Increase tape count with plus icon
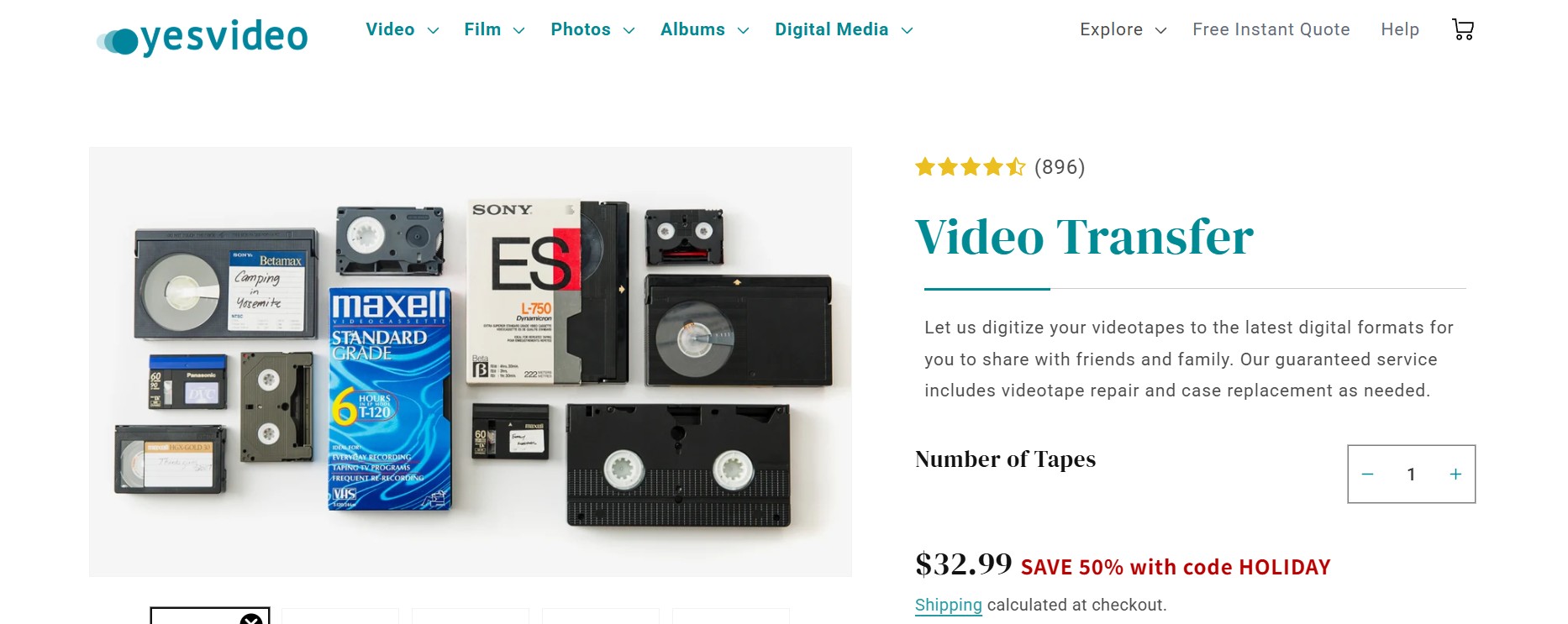1568x624 pixels. 1455,475
